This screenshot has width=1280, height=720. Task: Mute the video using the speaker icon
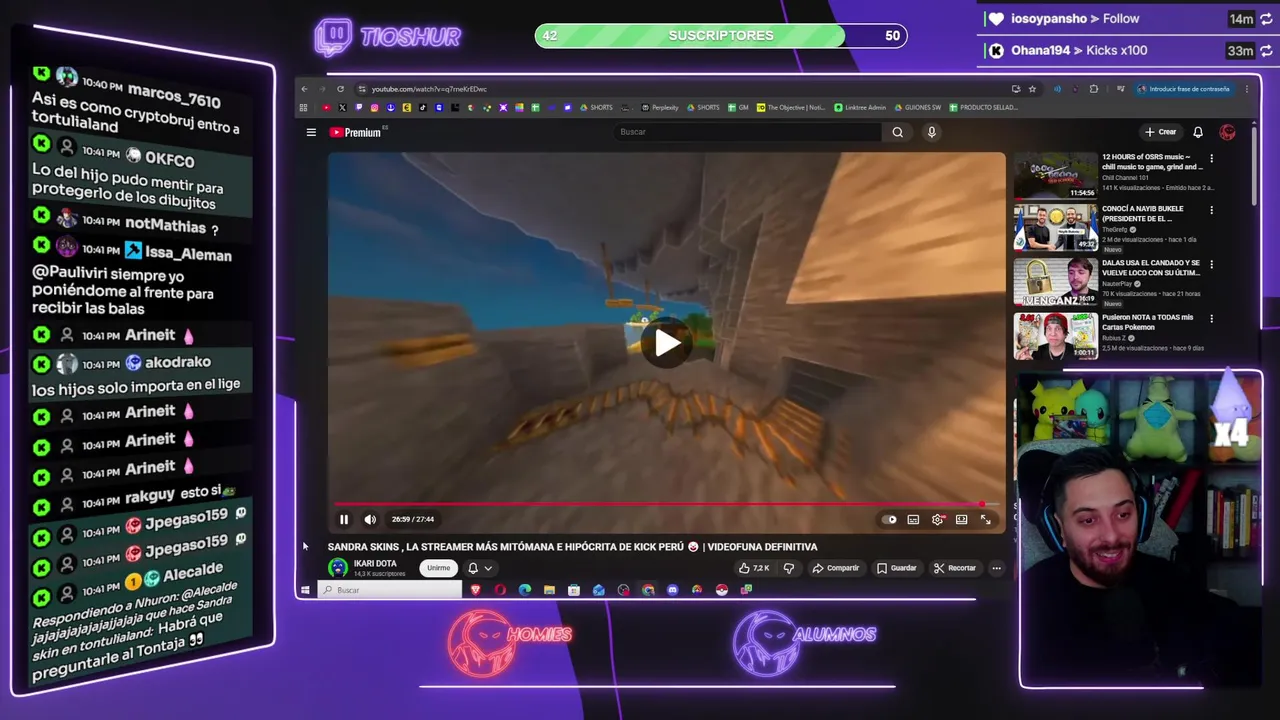(370, 519)
